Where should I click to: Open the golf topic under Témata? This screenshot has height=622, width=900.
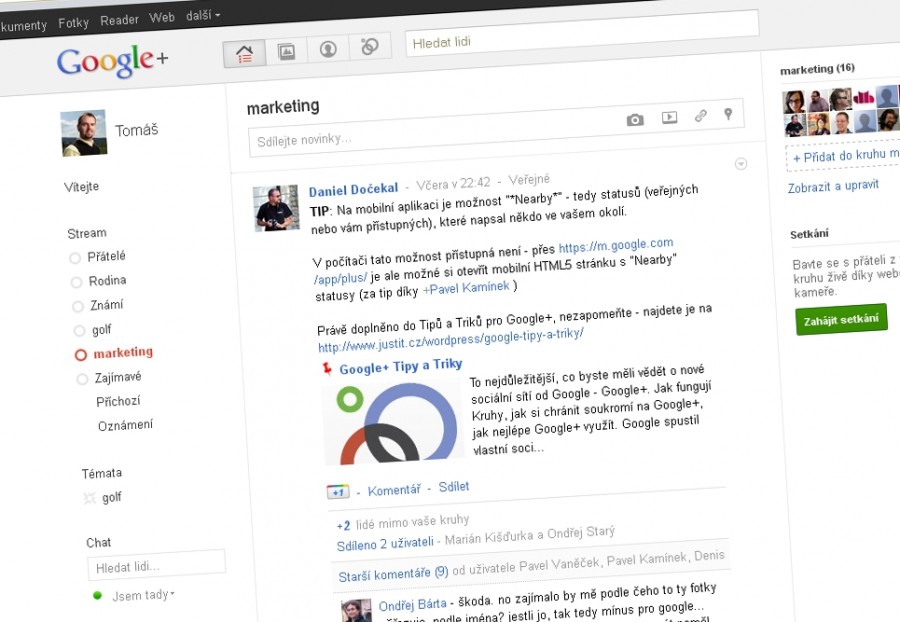(111, 497)
